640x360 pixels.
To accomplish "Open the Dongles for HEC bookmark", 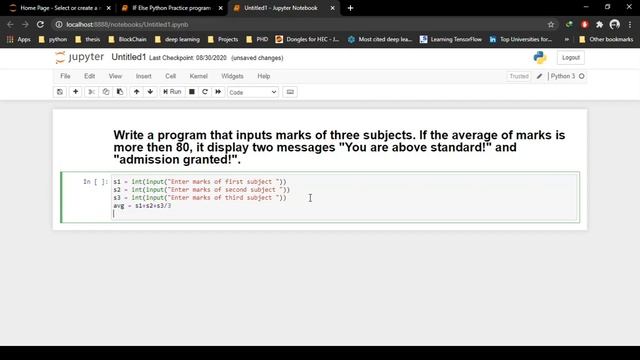I will (x=307, y=40).
